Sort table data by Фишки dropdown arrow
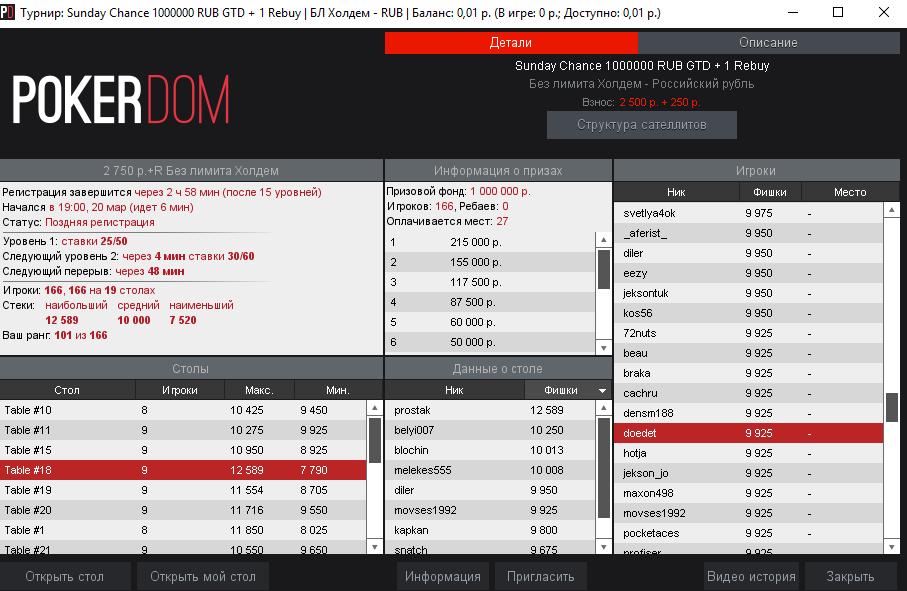The height and width of the screenshot is (591, 907). [x=602, y=391]
